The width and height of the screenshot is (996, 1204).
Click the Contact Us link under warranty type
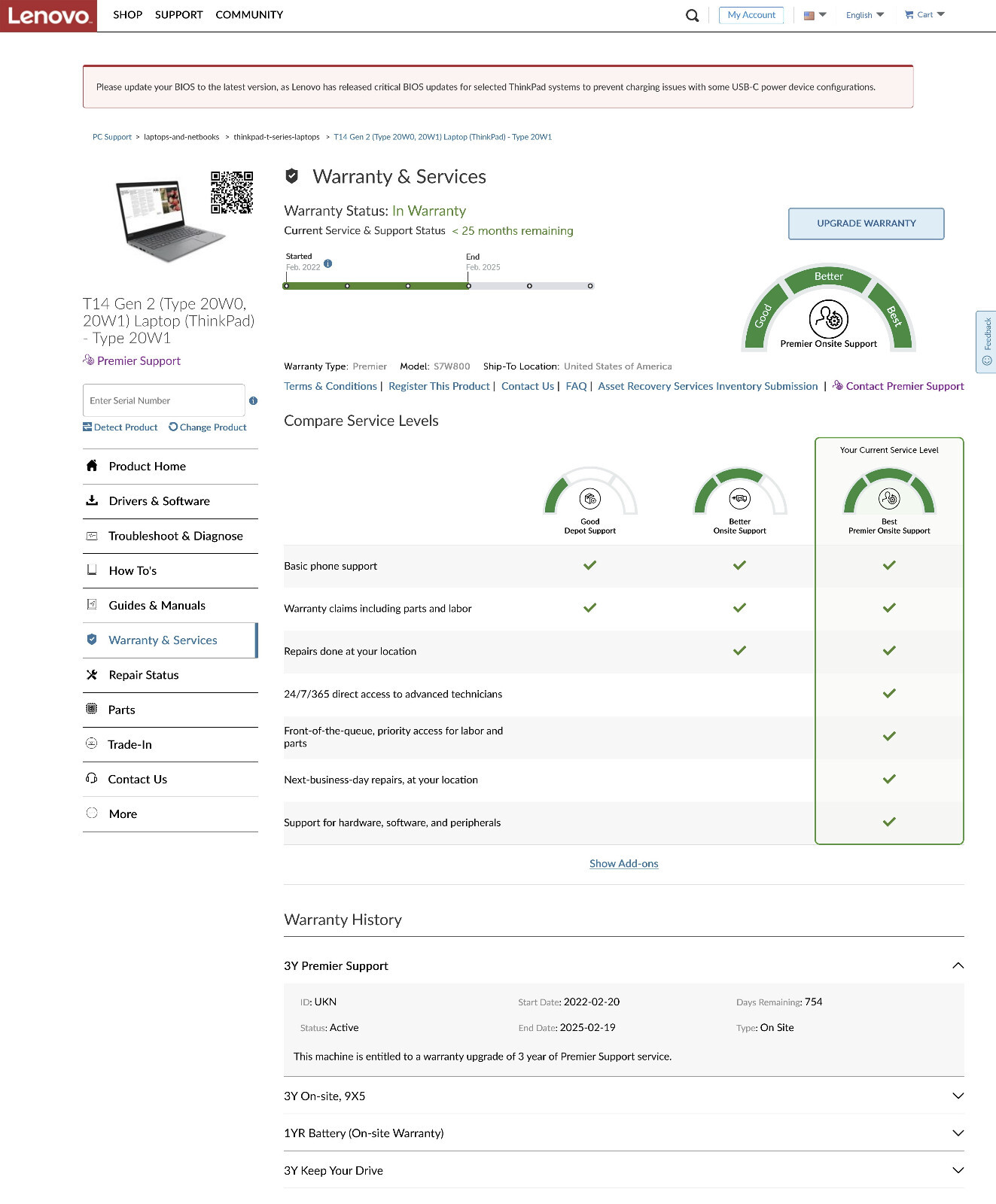coord(528,386)
